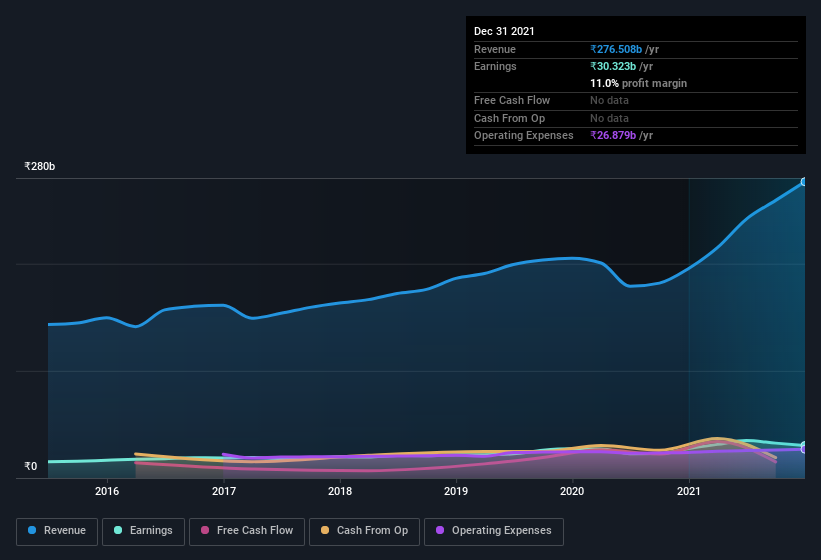The image size is (821, 560).
Task: Select the Revenue data point marker at Dec 2021
Action: click(x=804, y=182)
